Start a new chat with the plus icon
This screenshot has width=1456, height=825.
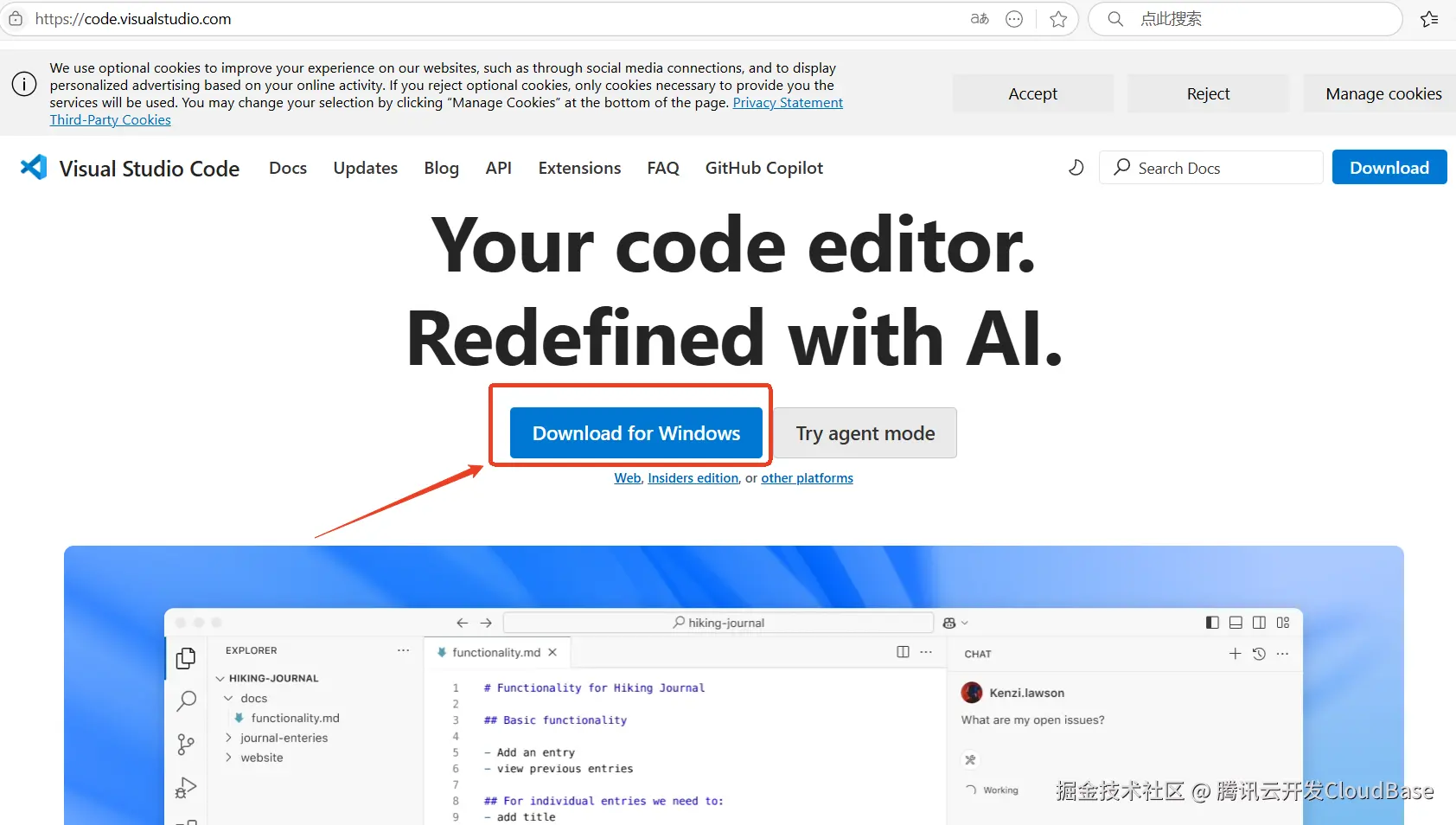pos(1235,654)
